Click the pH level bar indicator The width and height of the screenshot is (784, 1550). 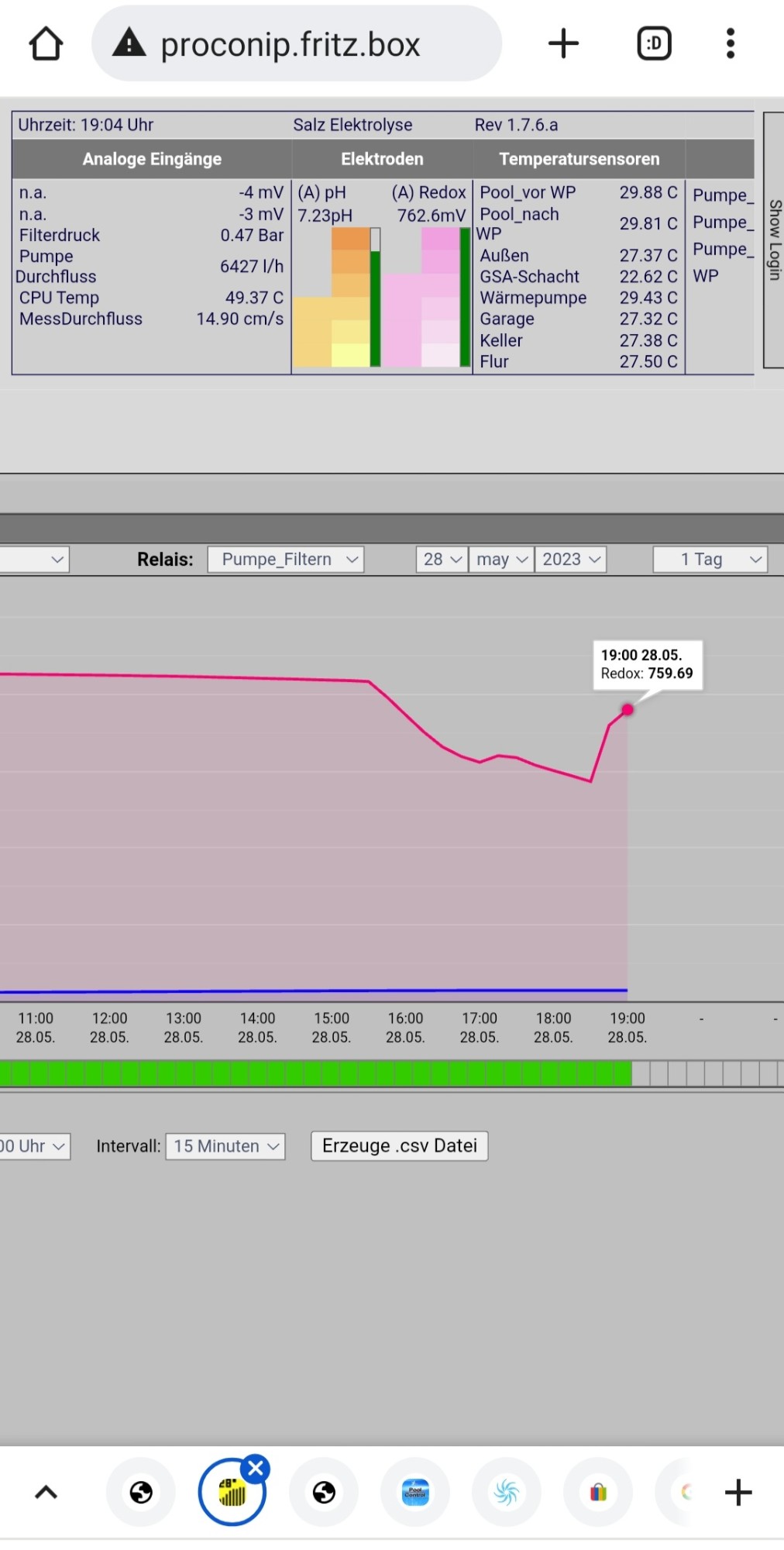point(375,297)
